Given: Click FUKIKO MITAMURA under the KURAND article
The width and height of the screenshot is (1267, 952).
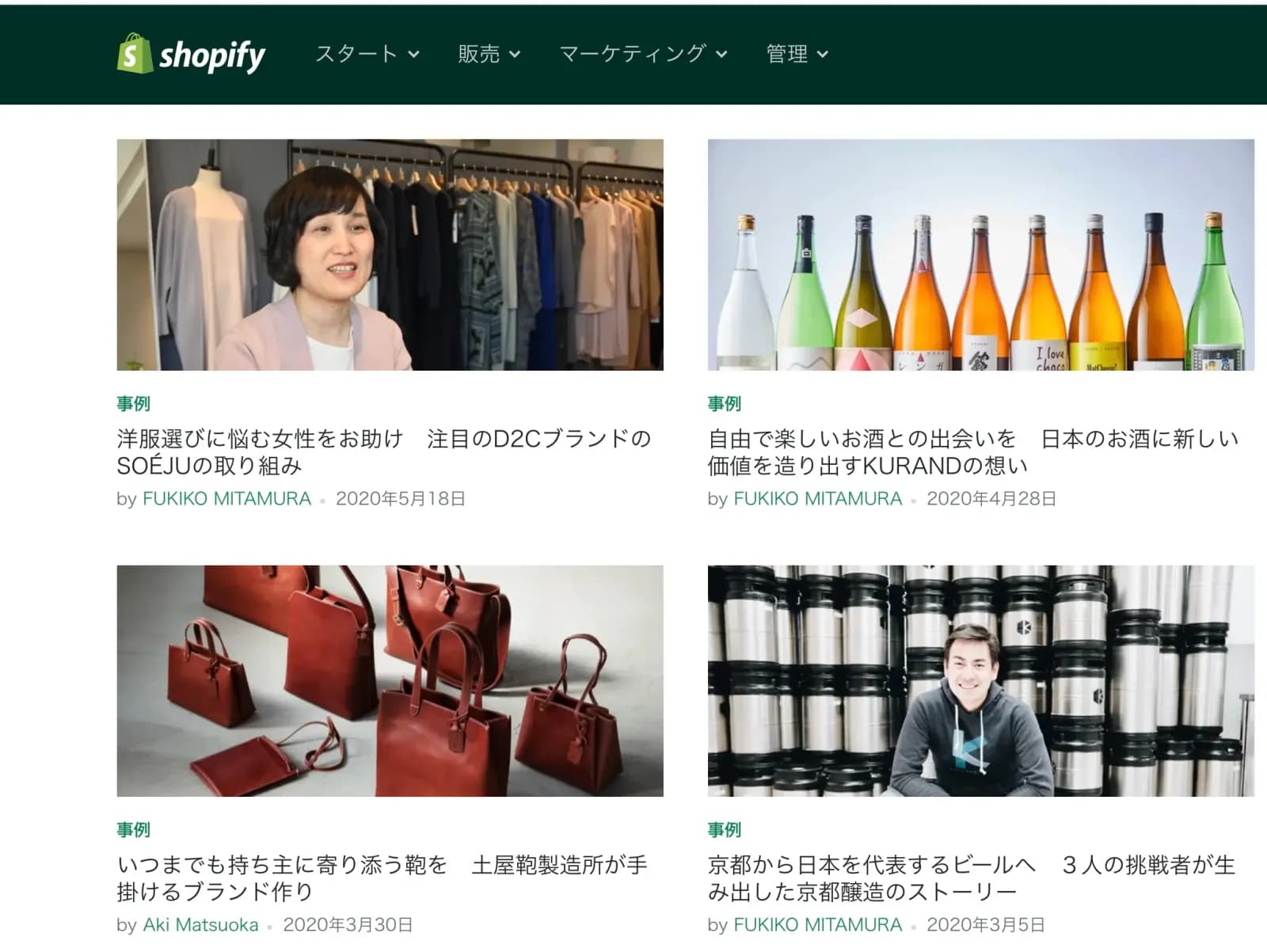Looking at the screenshot, I should tap(817, 499).
